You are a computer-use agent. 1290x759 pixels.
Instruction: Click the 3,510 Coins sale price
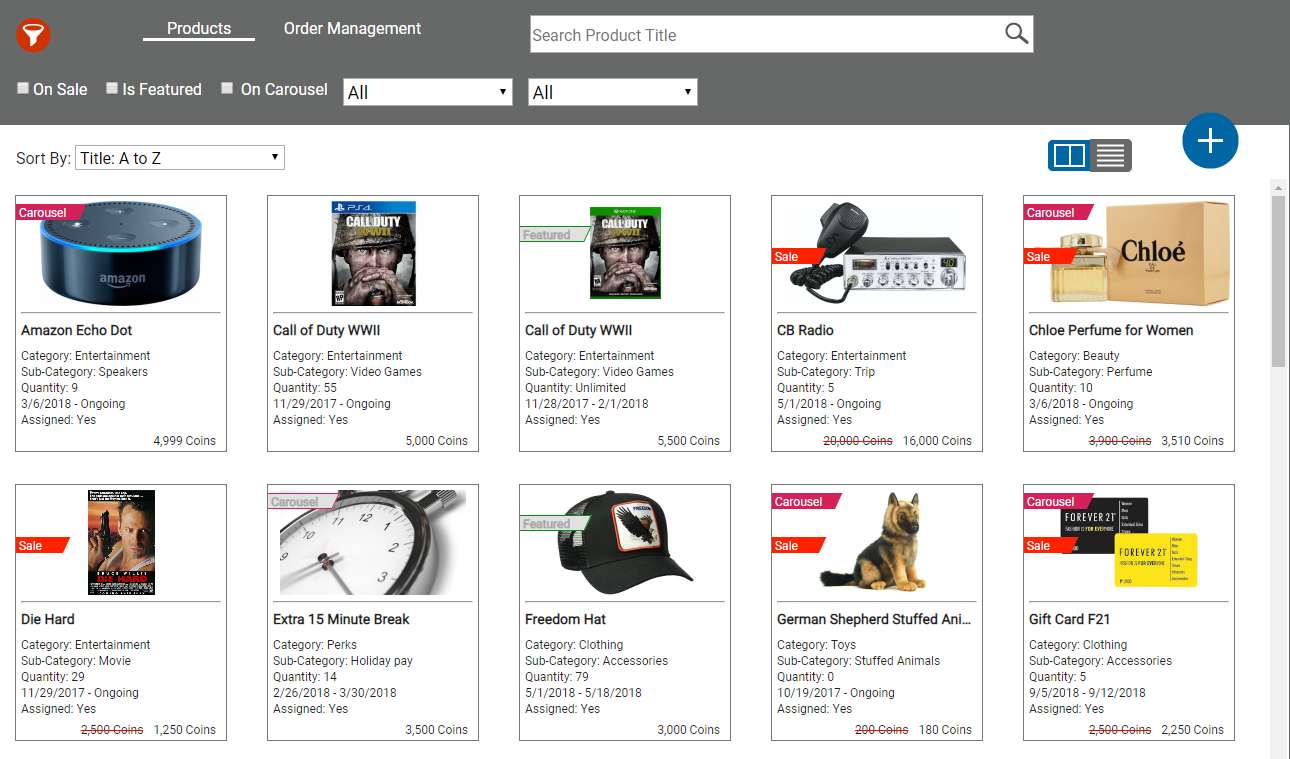pos(1192,441)
